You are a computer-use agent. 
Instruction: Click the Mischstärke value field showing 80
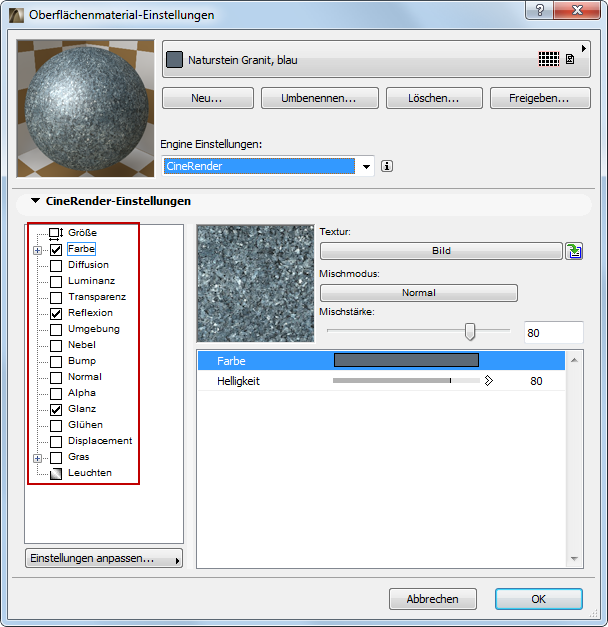coord(554,332)
